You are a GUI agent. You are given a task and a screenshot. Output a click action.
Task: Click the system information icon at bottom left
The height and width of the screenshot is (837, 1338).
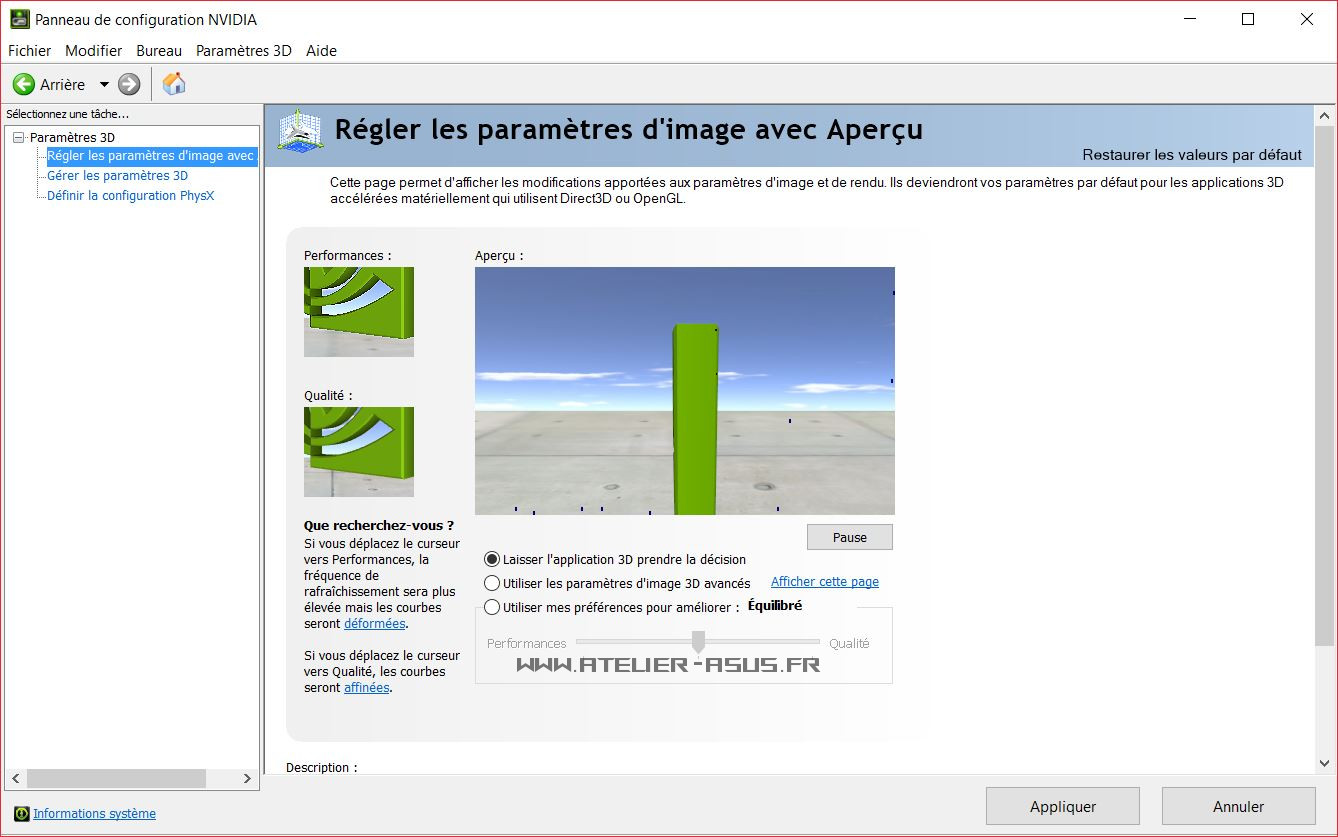click(x=22, y=813)
